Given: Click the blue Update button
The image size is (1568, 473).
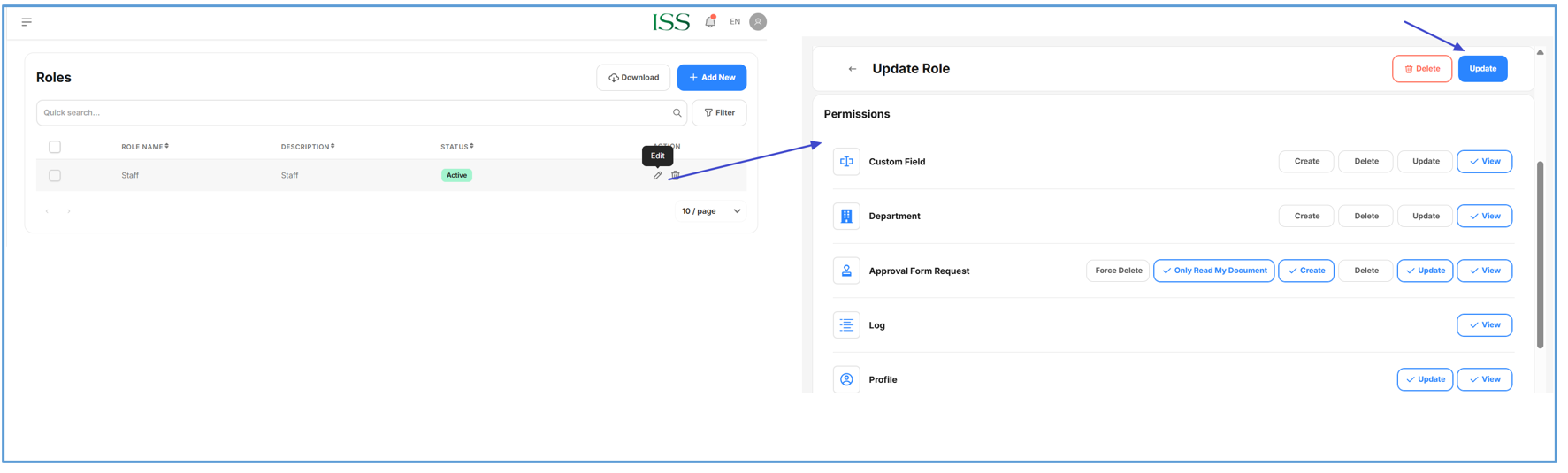Looking at the screenshot, I should coord(1482,69).
